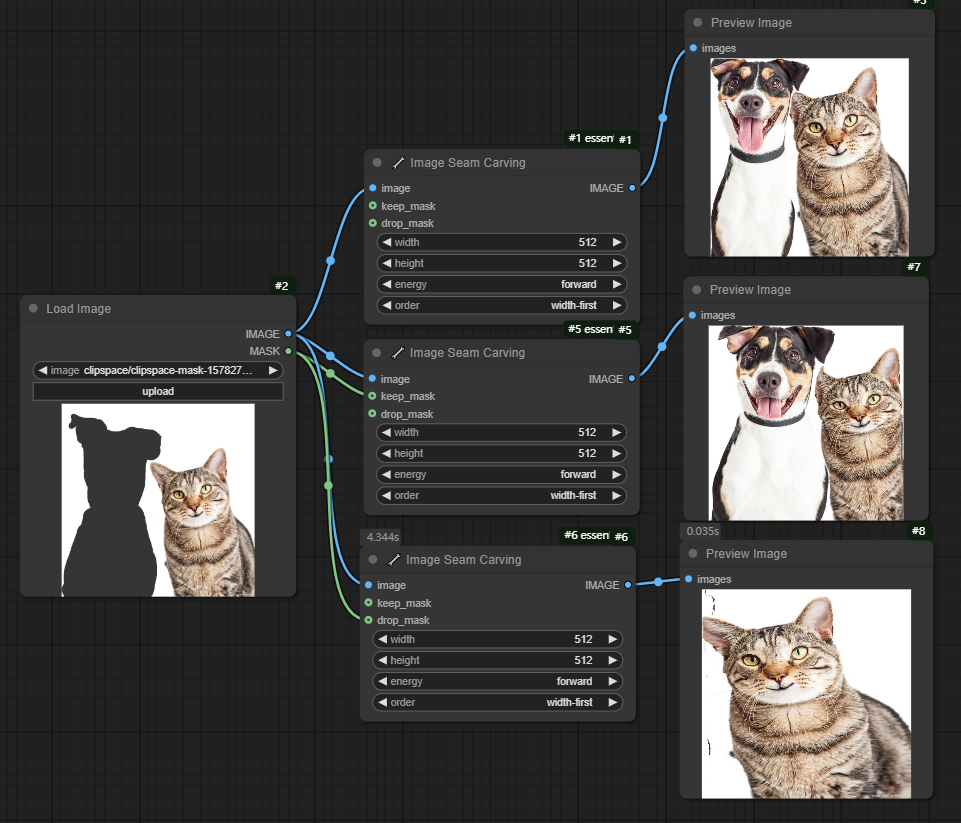Viewport: 961px width, 823px height.
Task: Click keep_mask input socket on Seam Carving node #5
Action: 373,397
